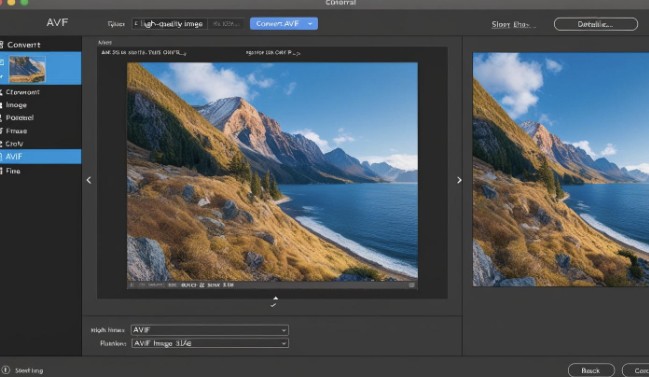Click the info icon in the status bar
649x377 pixels.
pyautogui.click(x=5, y=370)
